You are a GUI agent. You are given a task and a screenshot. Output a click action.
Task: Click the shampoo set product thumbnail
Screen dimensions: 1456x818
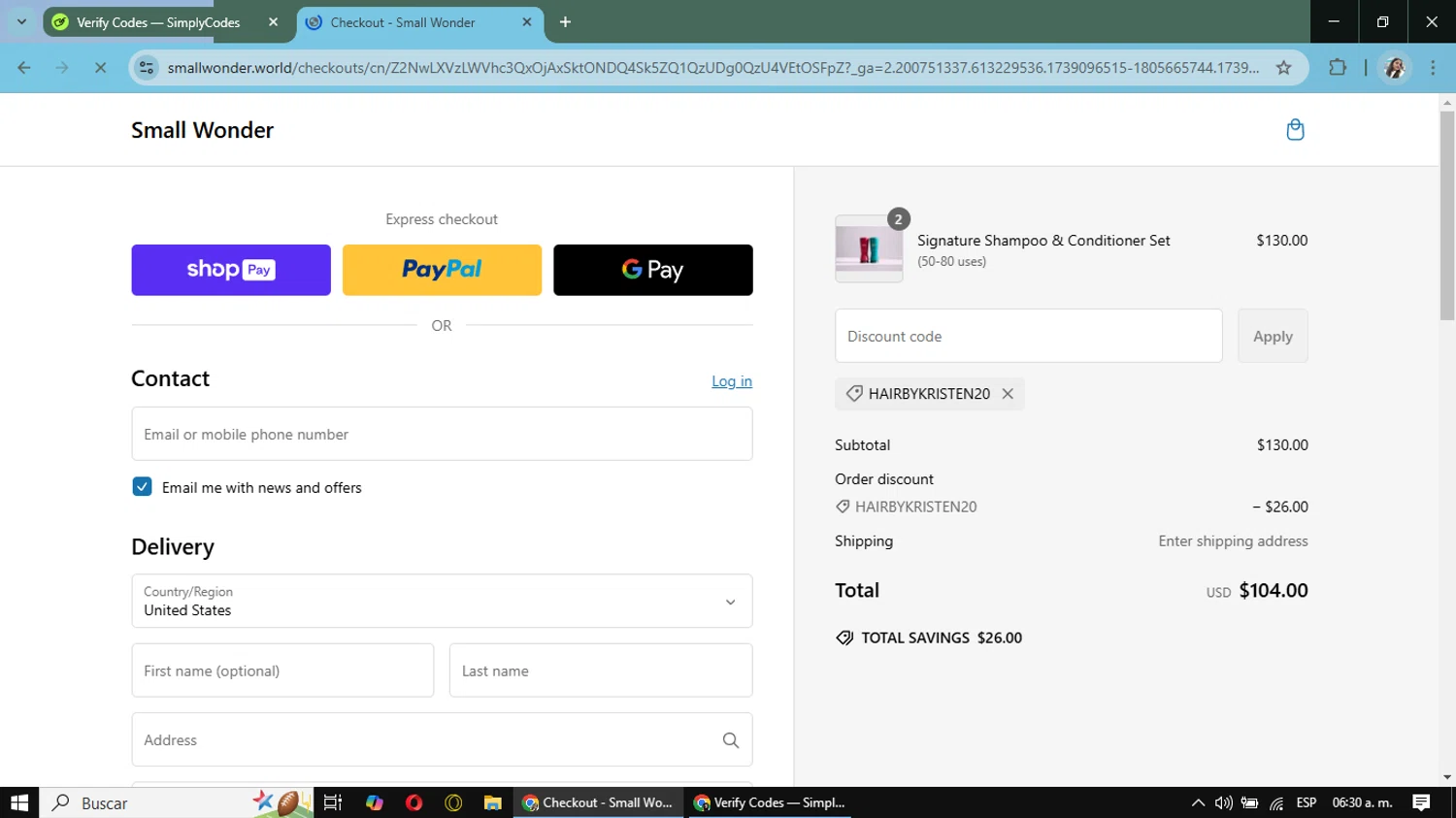coord(869,249)
